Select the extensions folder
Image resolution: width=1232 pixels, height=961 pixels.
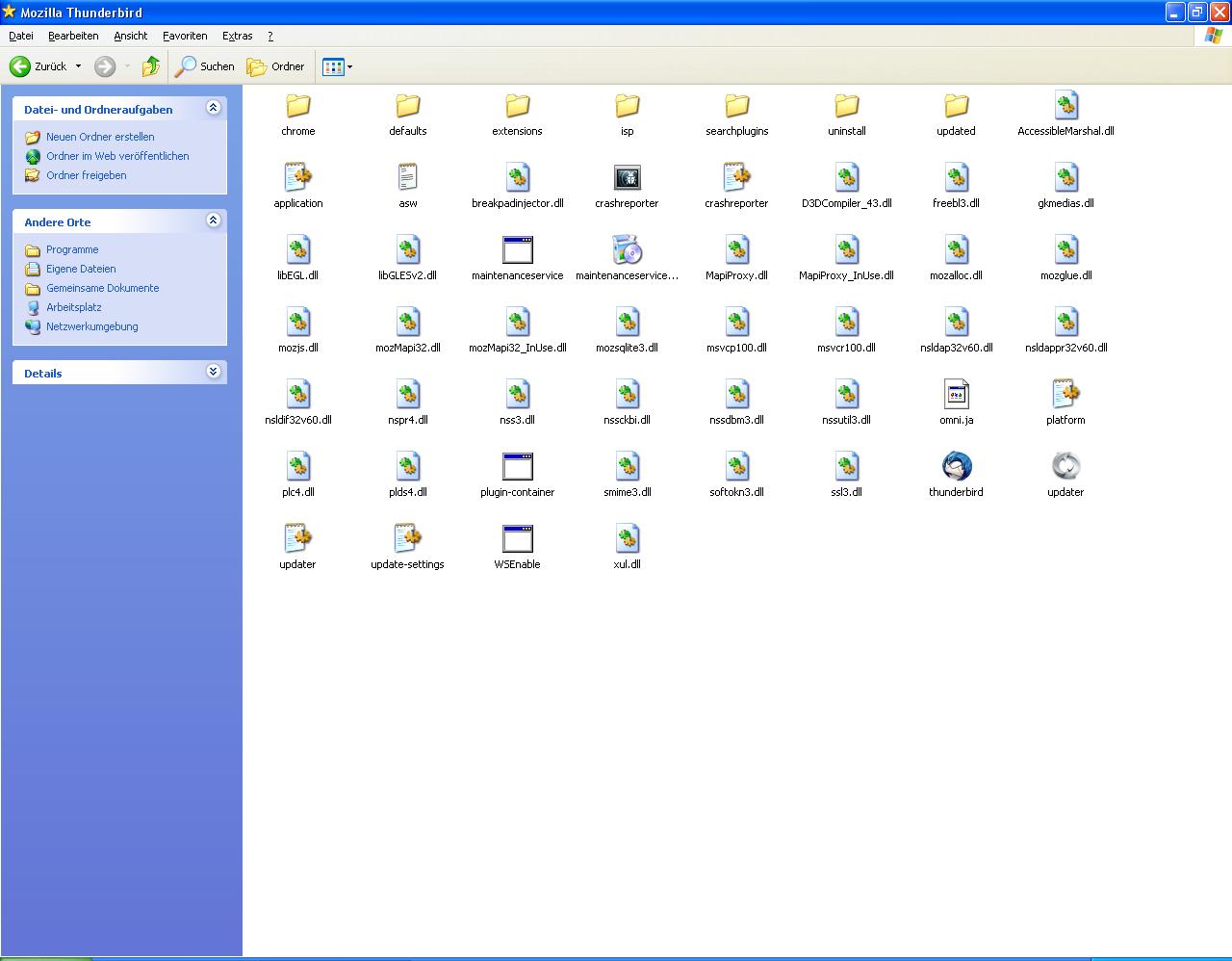pyautogui.click(x=517, y=106)
